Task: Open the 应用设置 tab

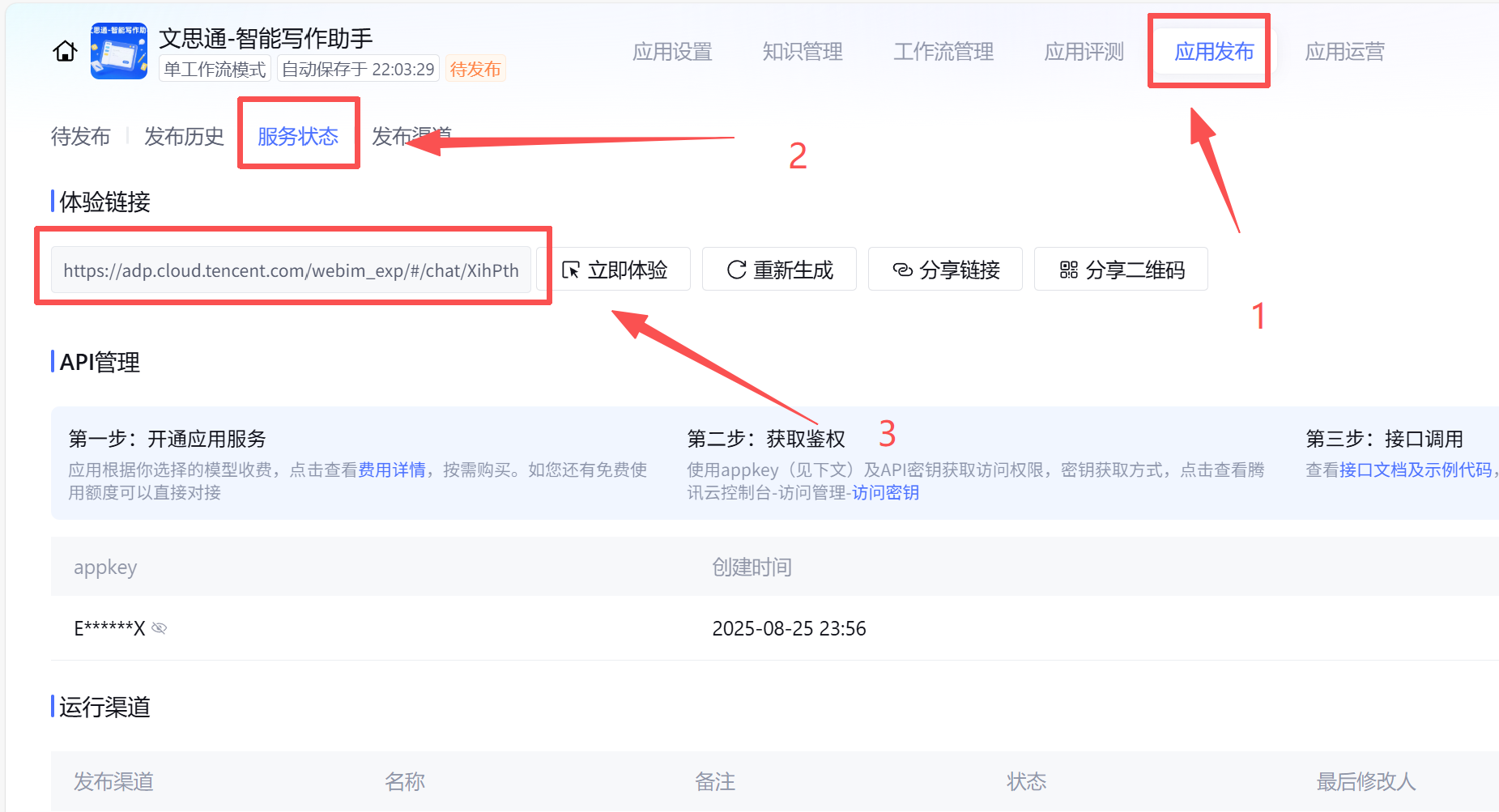Action: click(672, 52)
